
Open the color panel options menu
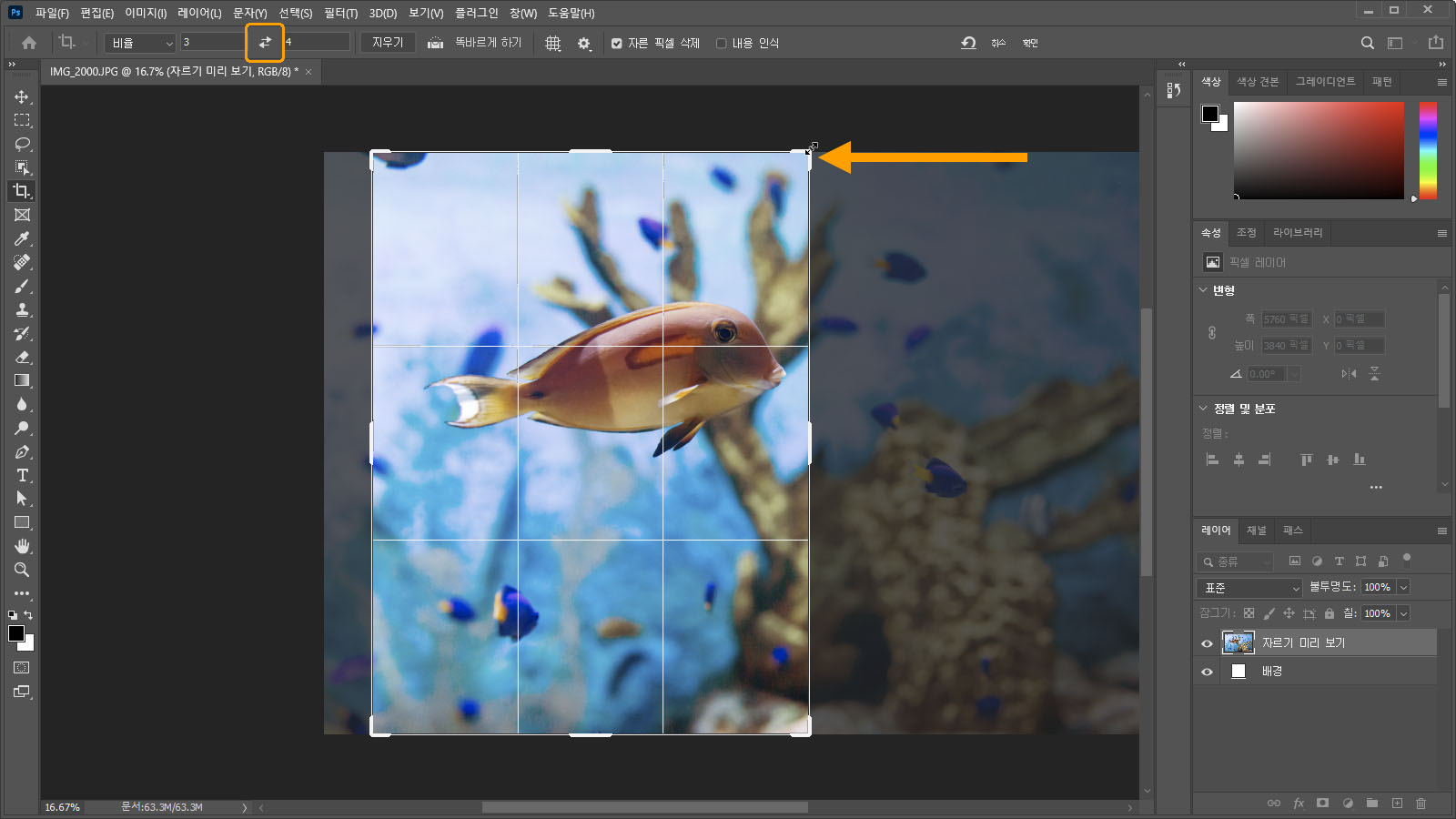click(x=1442, y=82)
